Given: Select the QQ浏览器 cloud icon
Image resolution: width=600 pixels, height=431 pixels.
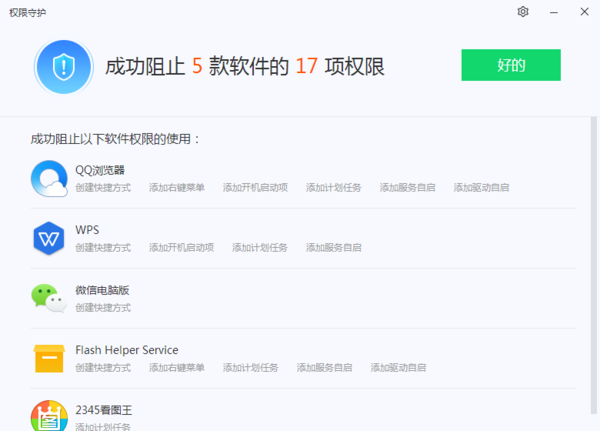Looking at the screenshot, I should click(49, 178).
